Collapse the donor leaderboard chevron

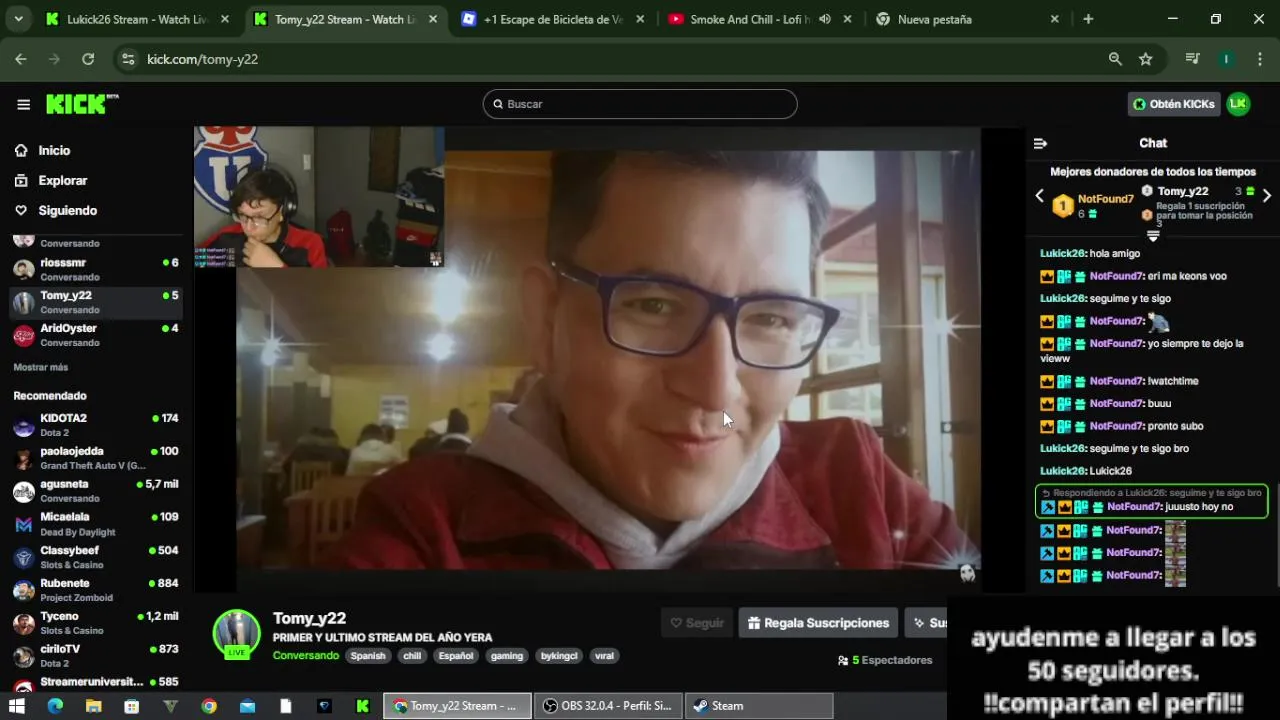point(1153,236)
